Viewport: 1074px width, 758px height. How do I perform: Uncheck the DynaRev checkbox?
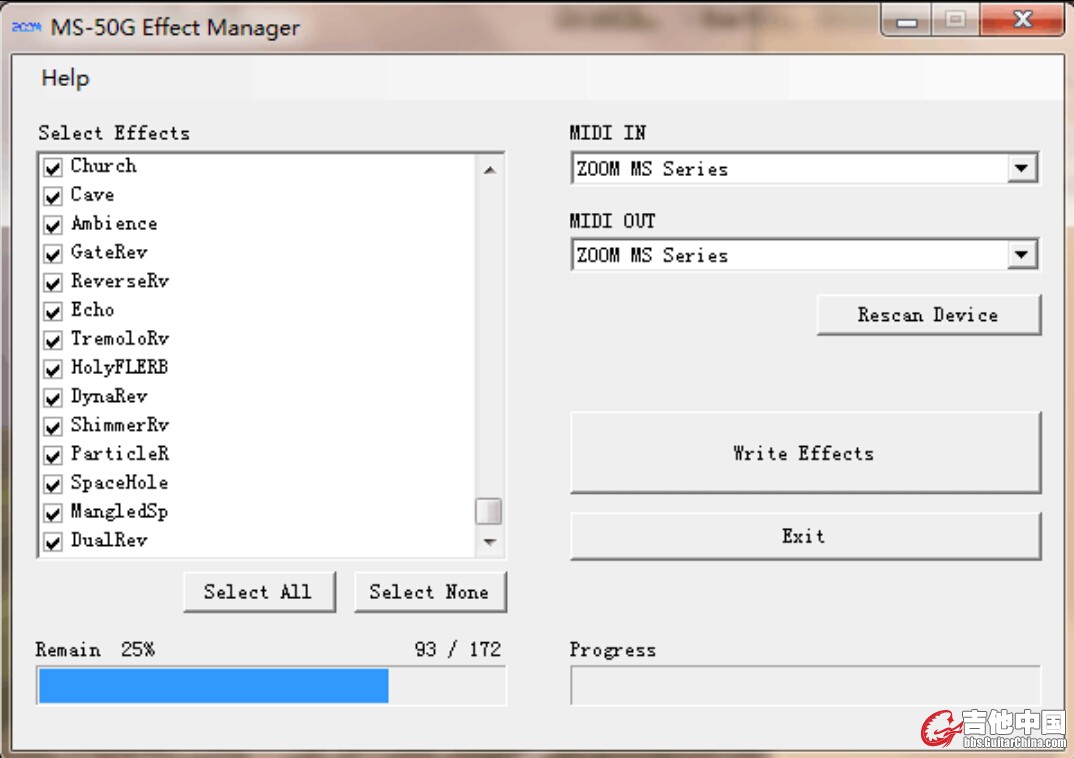pyautogui.click(x=53, y=397)
